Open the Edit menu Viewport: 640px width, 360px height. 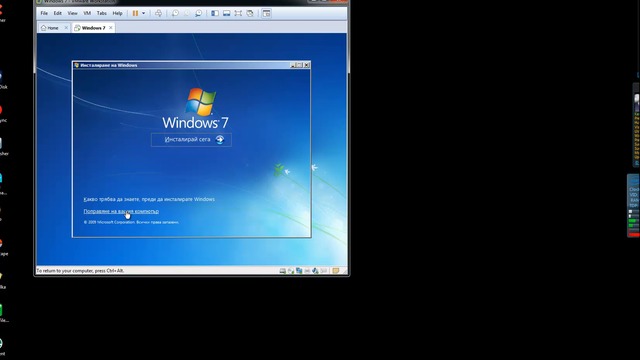tap(58, 13)
